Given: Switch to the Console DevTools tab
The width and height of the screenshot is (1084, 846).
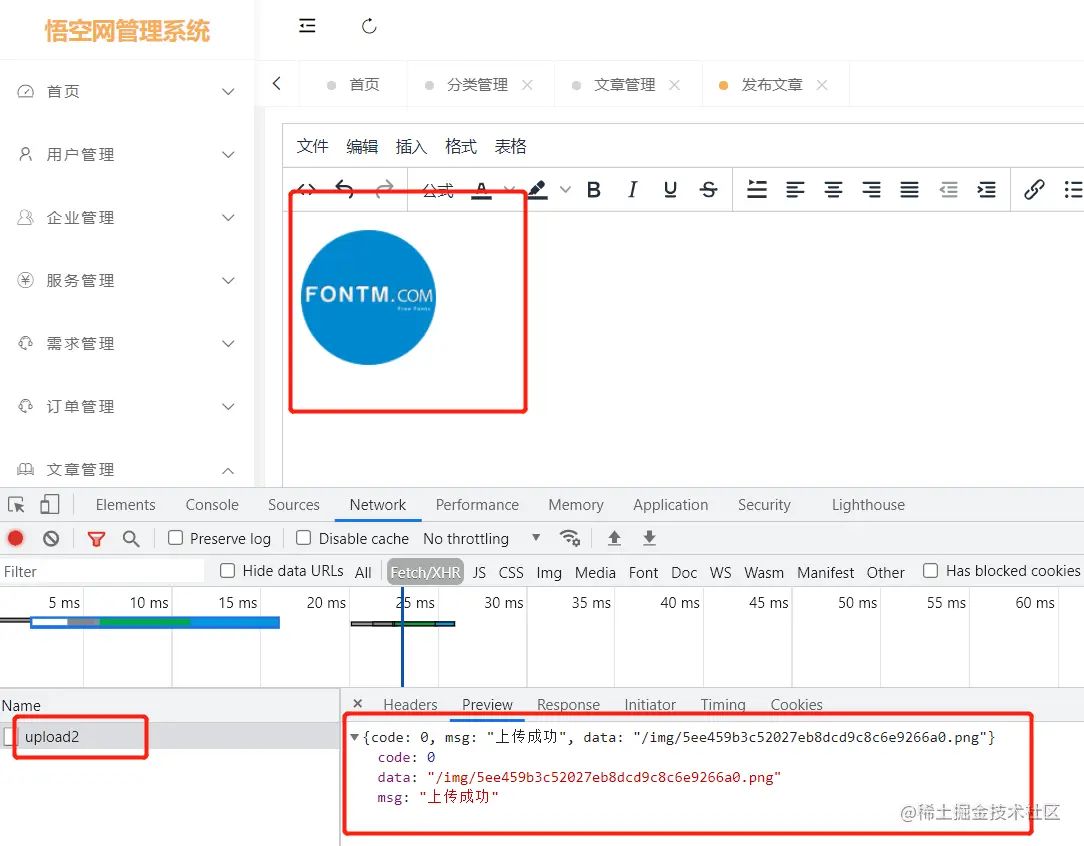Looking at the screenshot, I should 212,505.
